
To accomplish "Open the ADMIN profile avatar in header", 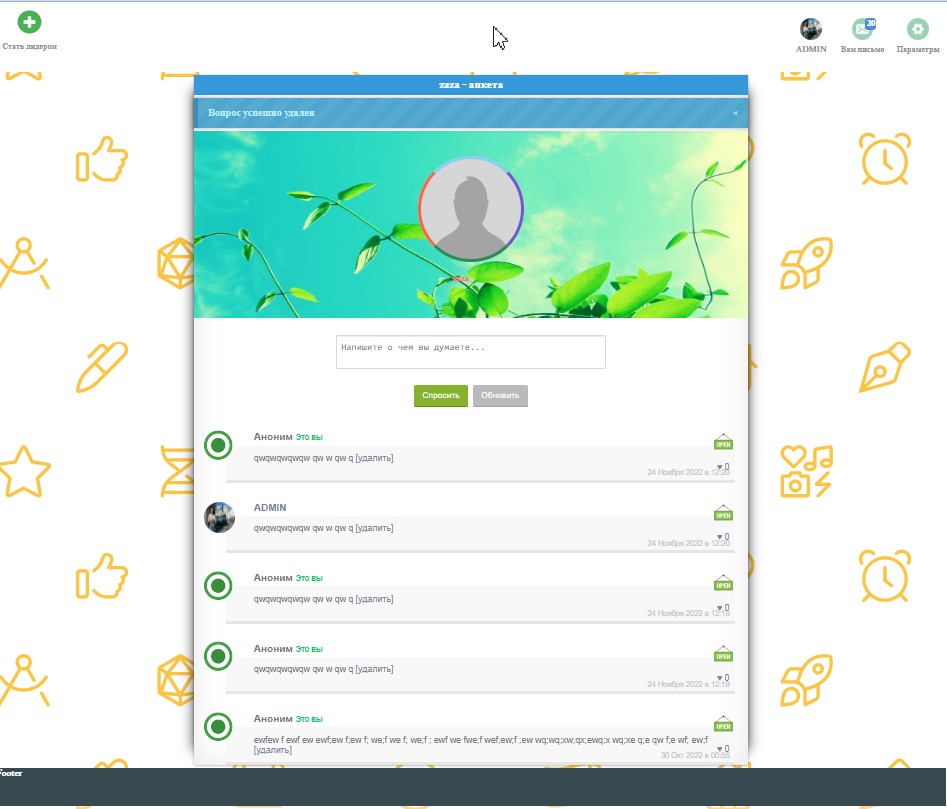I will point(811,29).
